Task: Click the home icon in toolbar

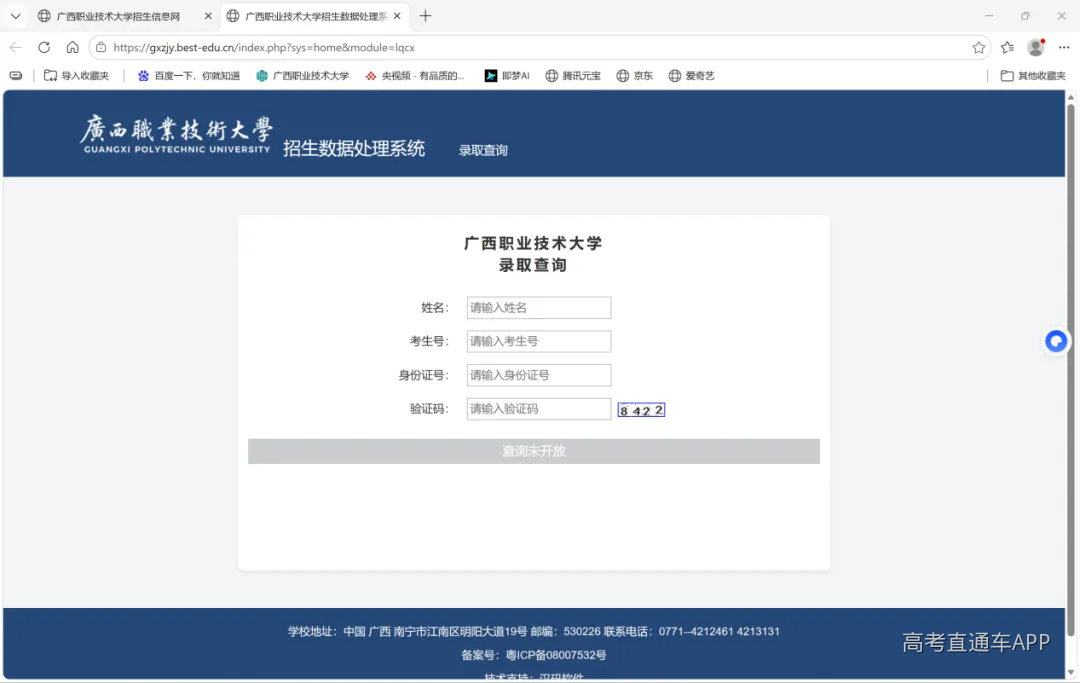Action: (x=72, y=48)
